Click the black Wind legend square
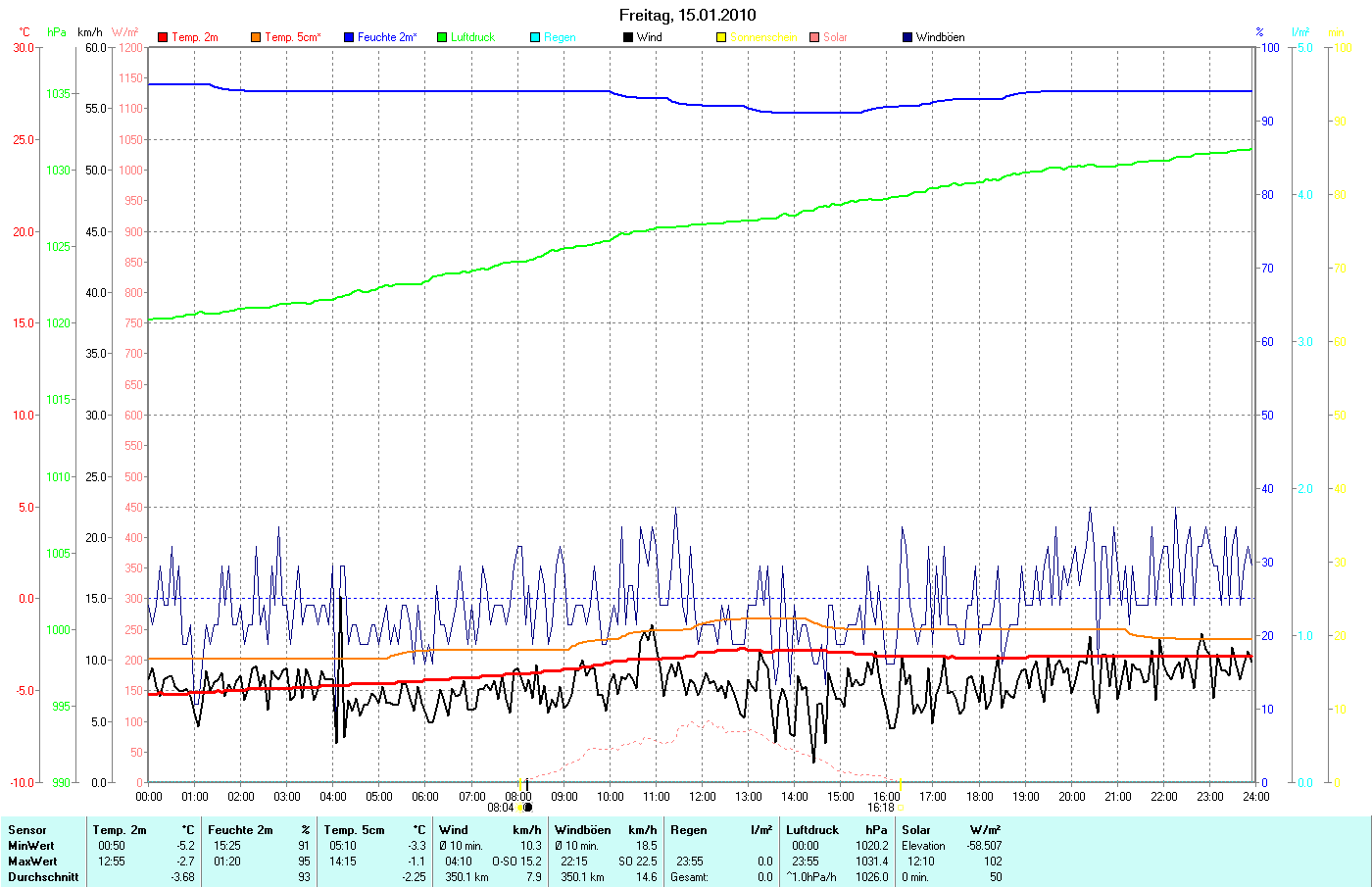 628,37
